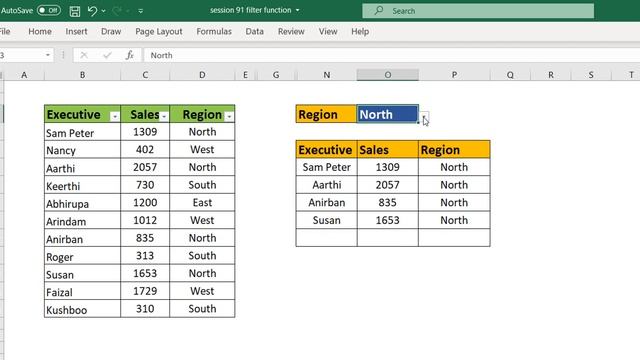The height and width of the screenshot is (360, 640).
Task: Select the blue North selection cell
Action: pos(388,114)
